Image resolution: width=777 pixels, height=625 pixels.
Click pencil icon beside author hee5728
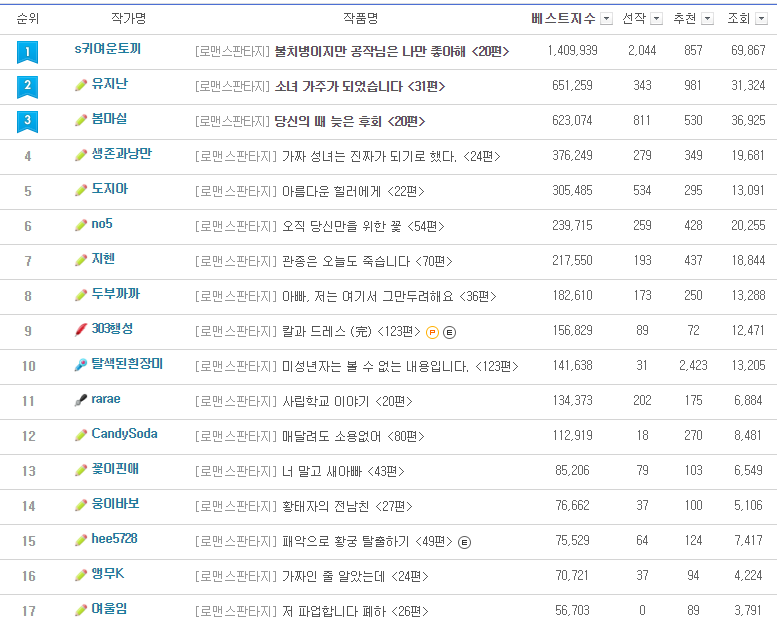81,540
